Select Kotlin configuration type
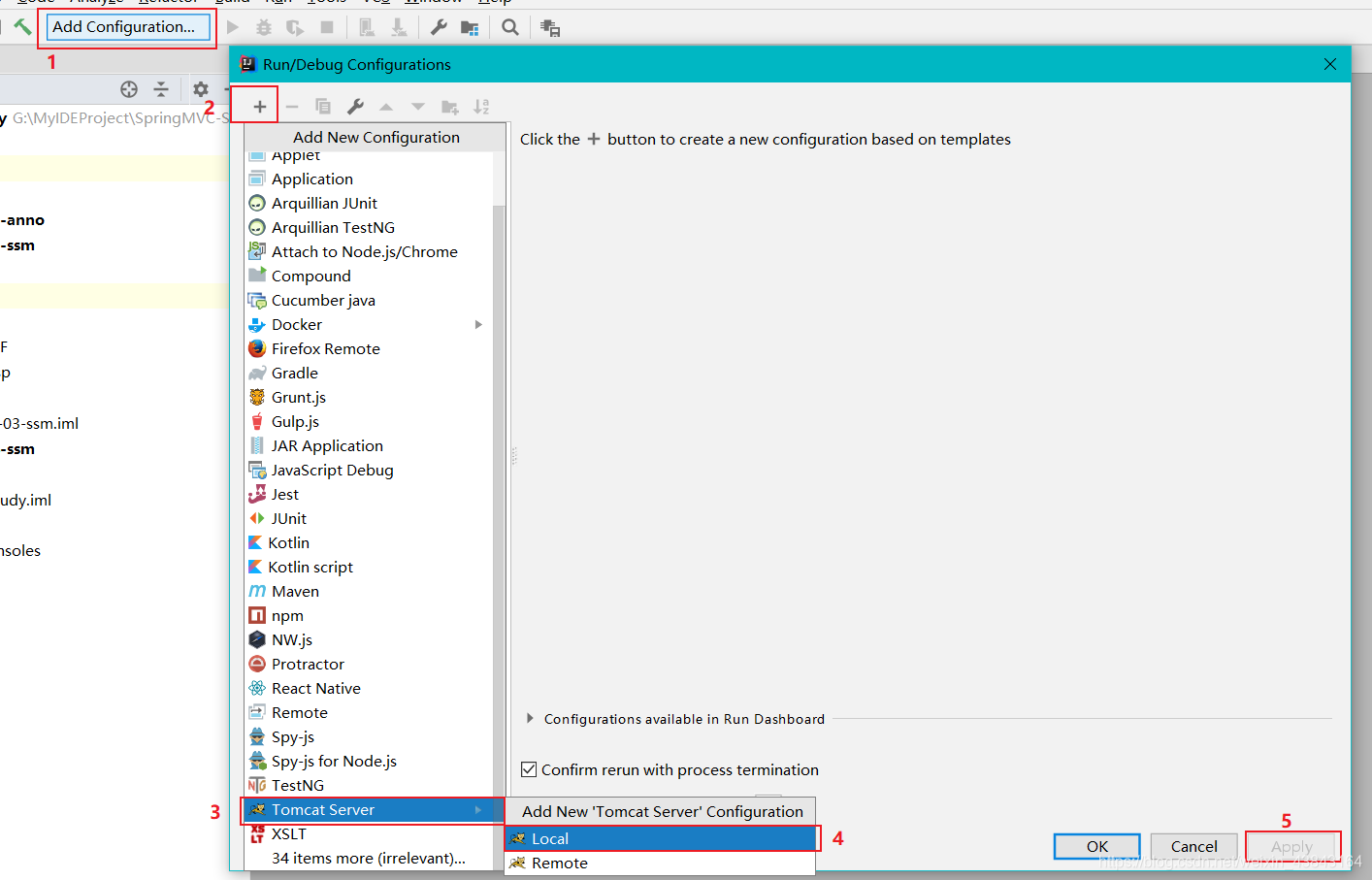1372x880 pixels. pos(369,543)
